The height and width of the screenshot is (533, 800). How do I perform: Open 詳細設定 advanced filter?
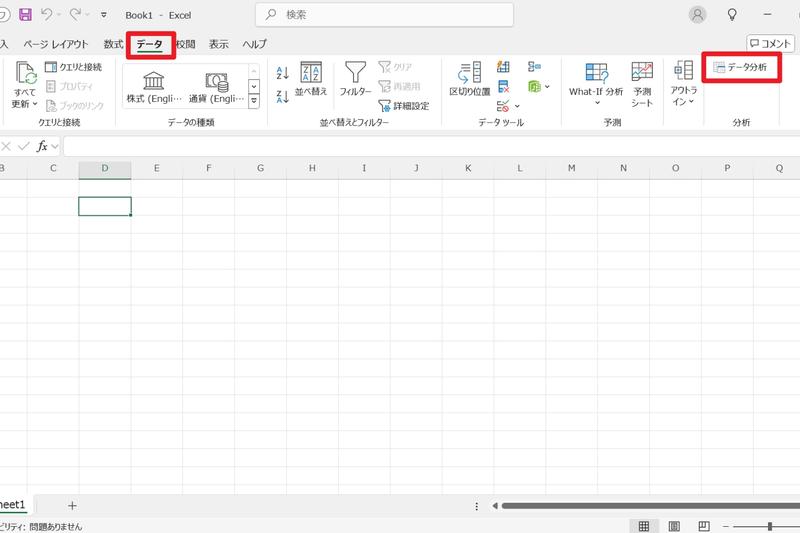[x=404, y=106]
